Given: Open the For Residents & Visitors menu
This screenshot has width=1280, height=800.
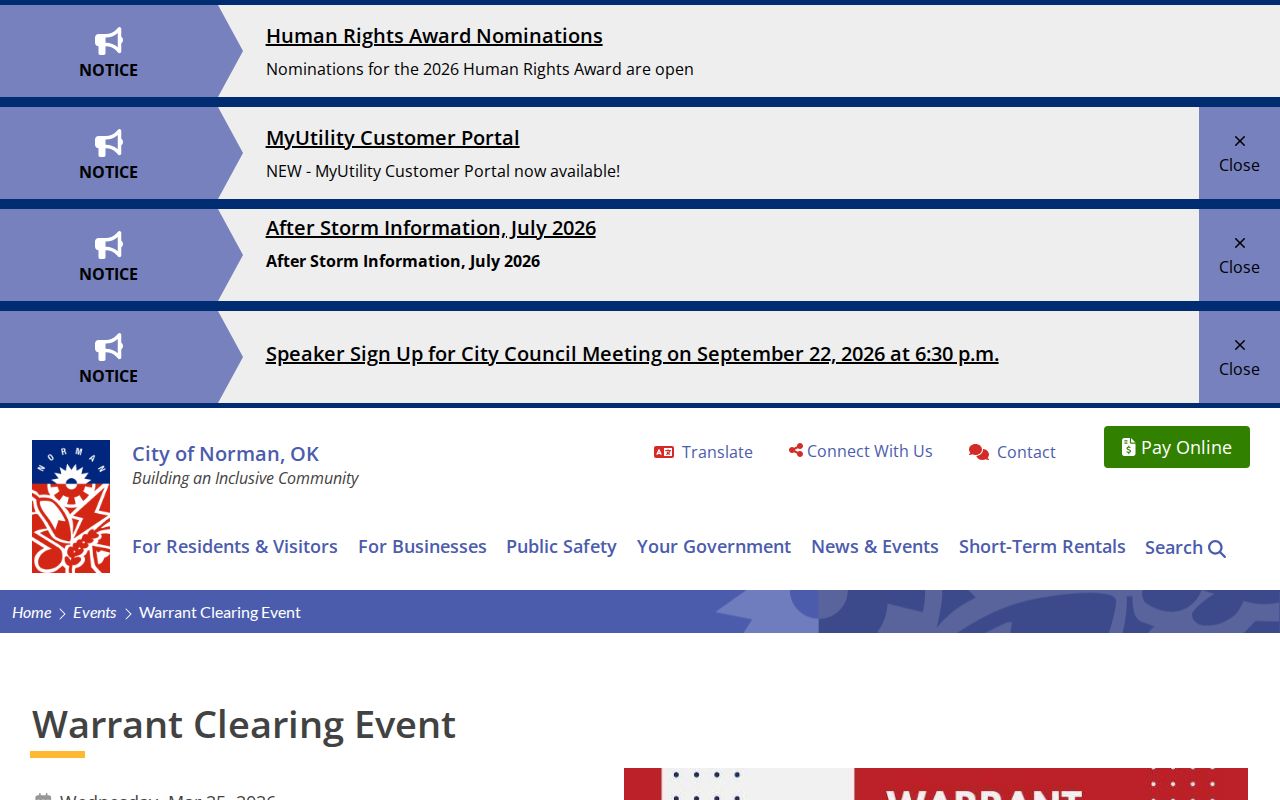Looking at the screenshot, I should coord(235,547).
